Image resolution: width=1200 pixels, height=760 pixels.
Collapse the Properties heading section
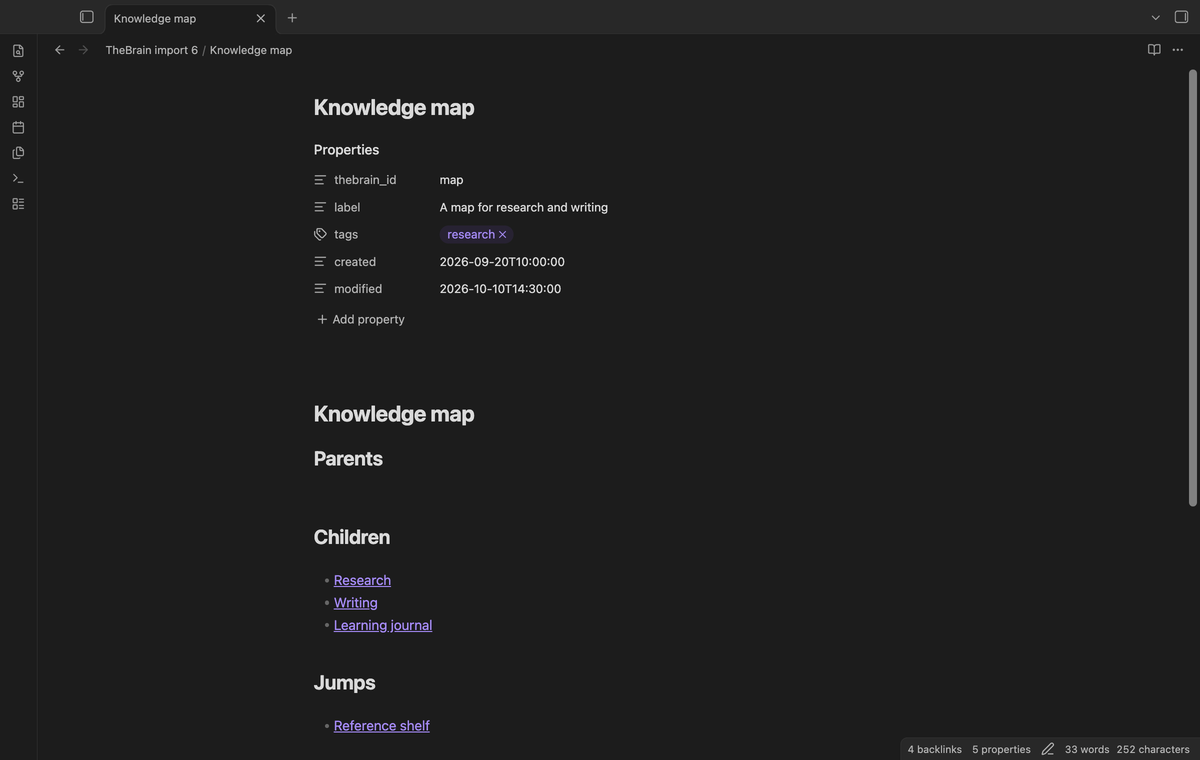[x=346, y=150]
